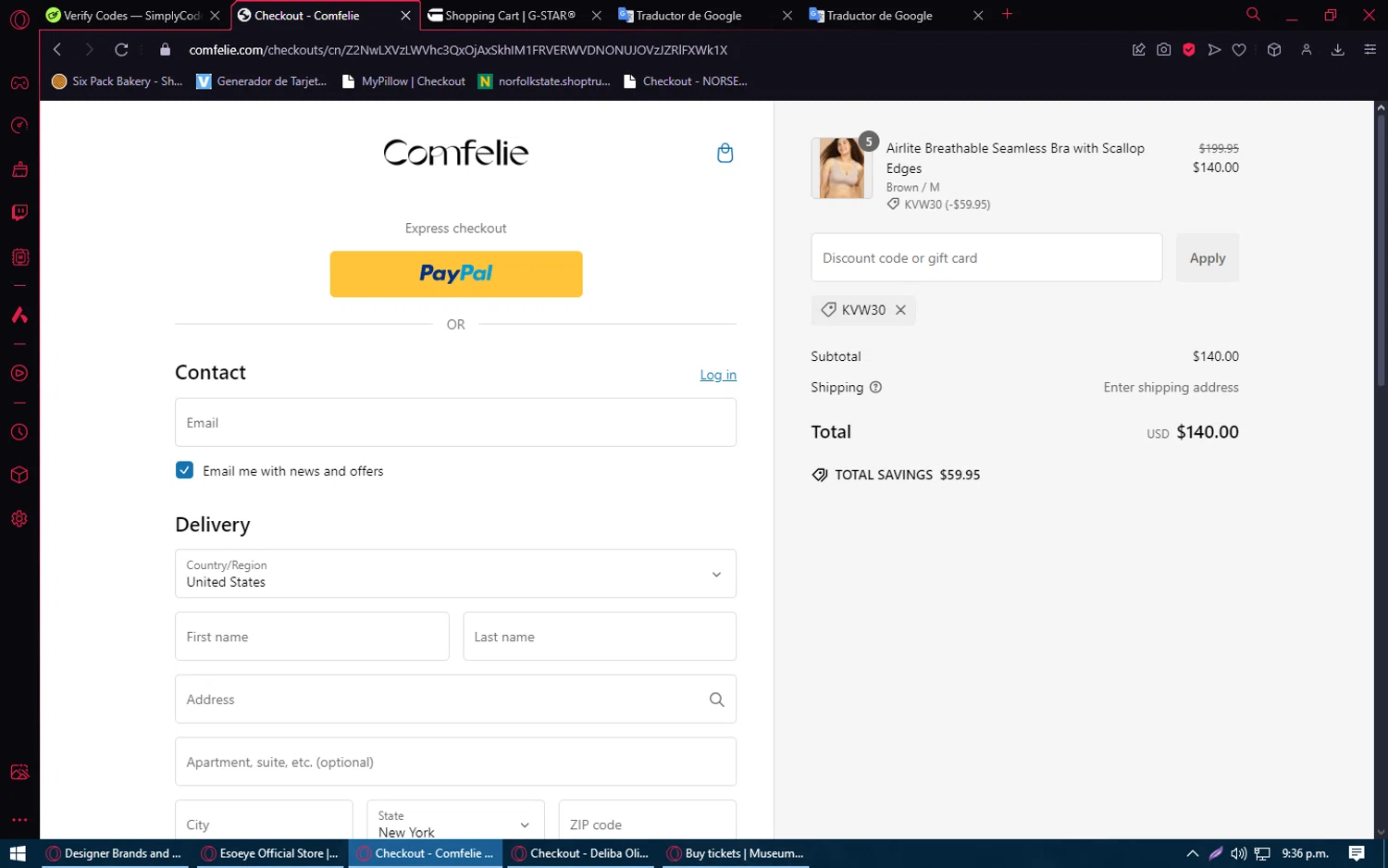Open Buy tickets Museum taskbar window
The width and height of the screenshot is (1388, 868).
736,853
